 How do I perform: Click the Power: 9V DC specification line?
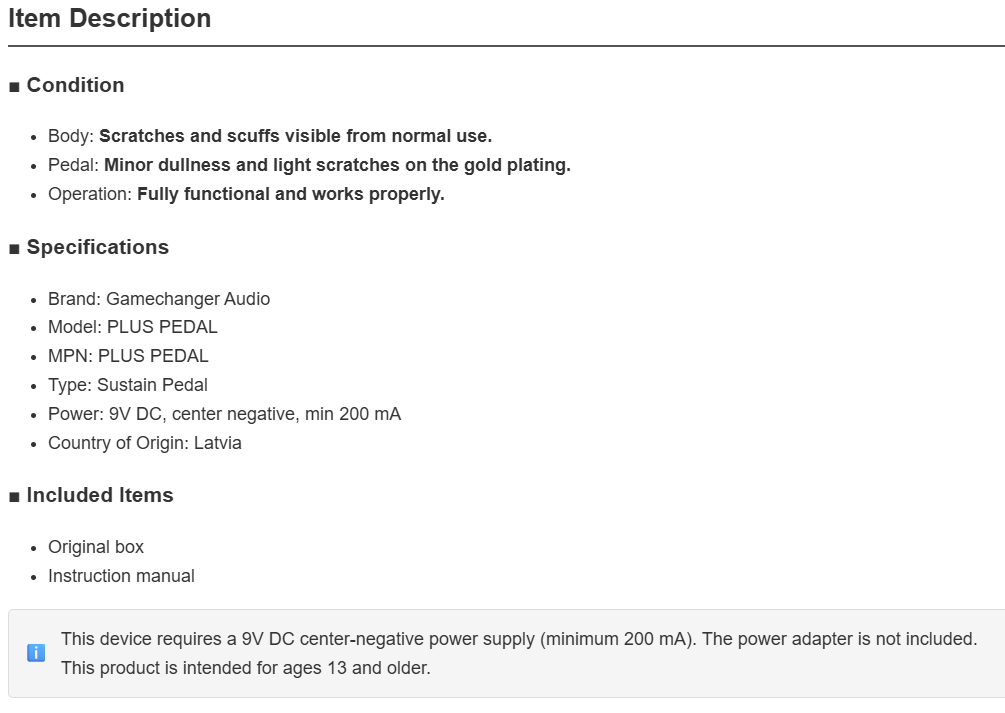point(224,414)
